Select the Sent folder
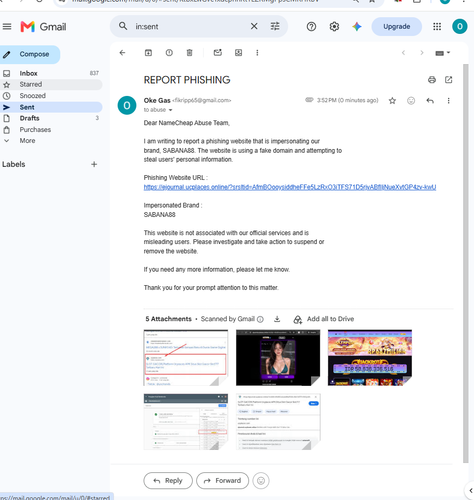The width and height of the screenshot is (474, 500). click(x=51, y=107)
